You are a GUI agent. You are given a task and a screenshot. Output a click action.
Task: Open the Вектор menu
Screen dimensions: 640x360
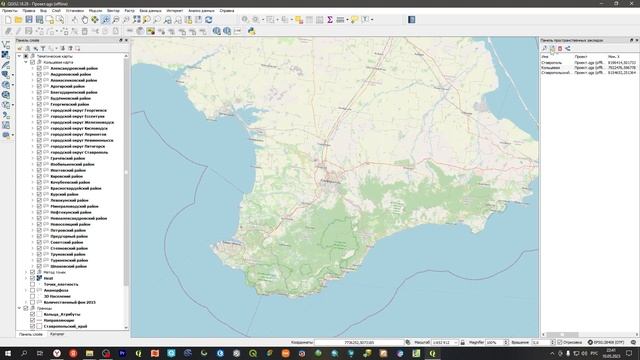113,11
